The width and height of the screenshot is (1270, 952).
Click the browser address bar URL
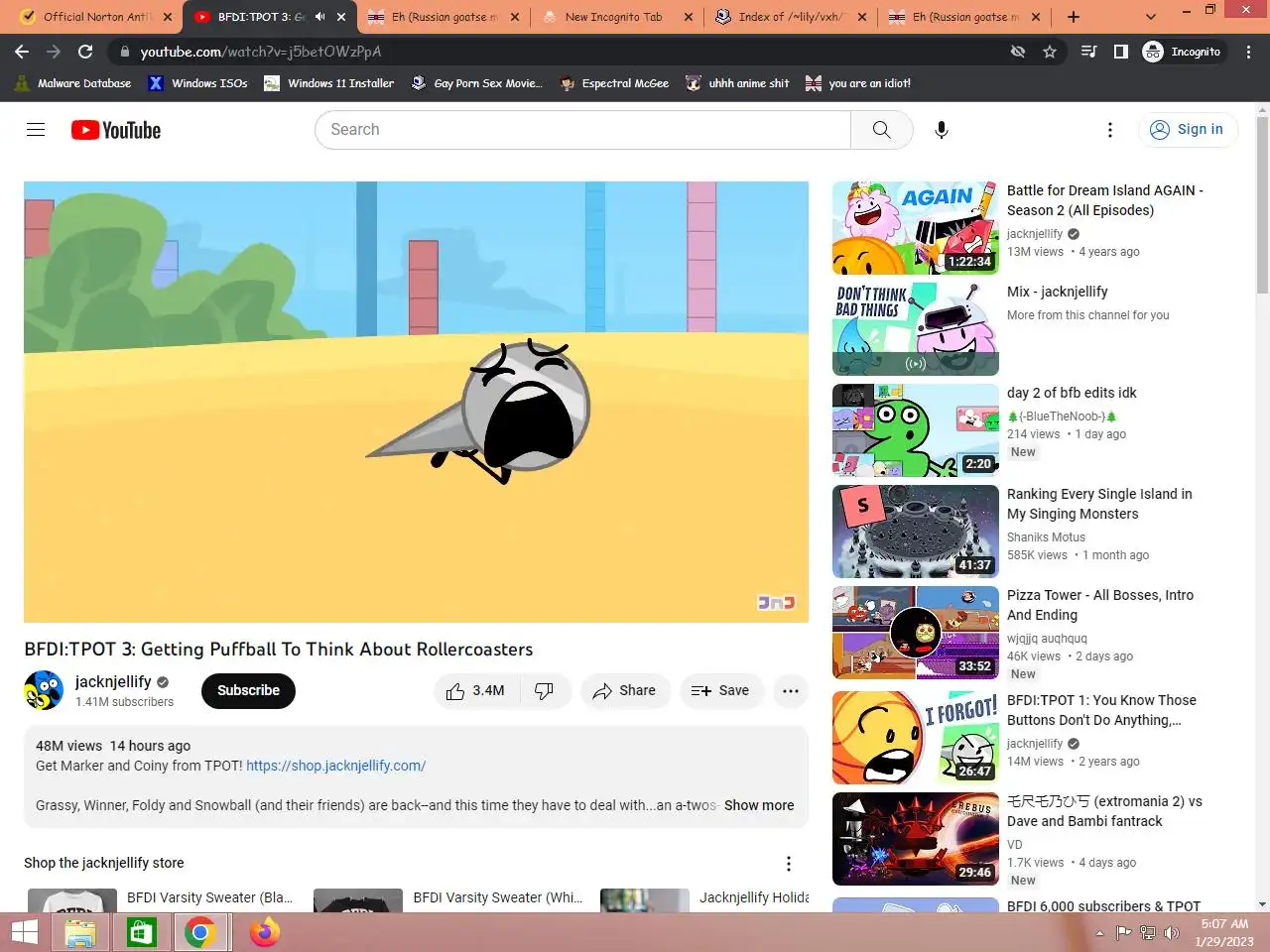pos(261,52)
